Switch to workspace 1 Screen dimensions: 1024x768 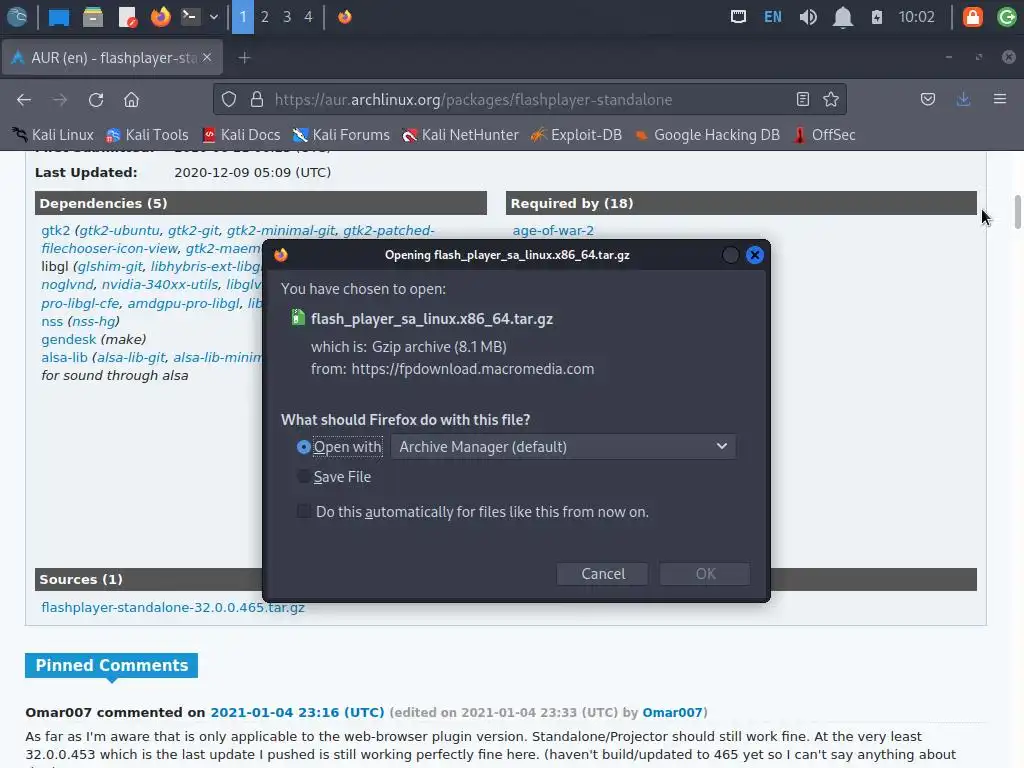point(243,16)
